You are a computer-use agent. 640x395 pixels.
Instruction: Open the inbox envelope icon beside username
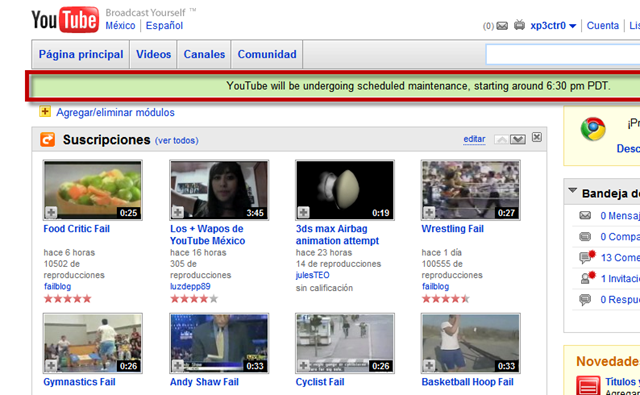(x=502, y=26)
